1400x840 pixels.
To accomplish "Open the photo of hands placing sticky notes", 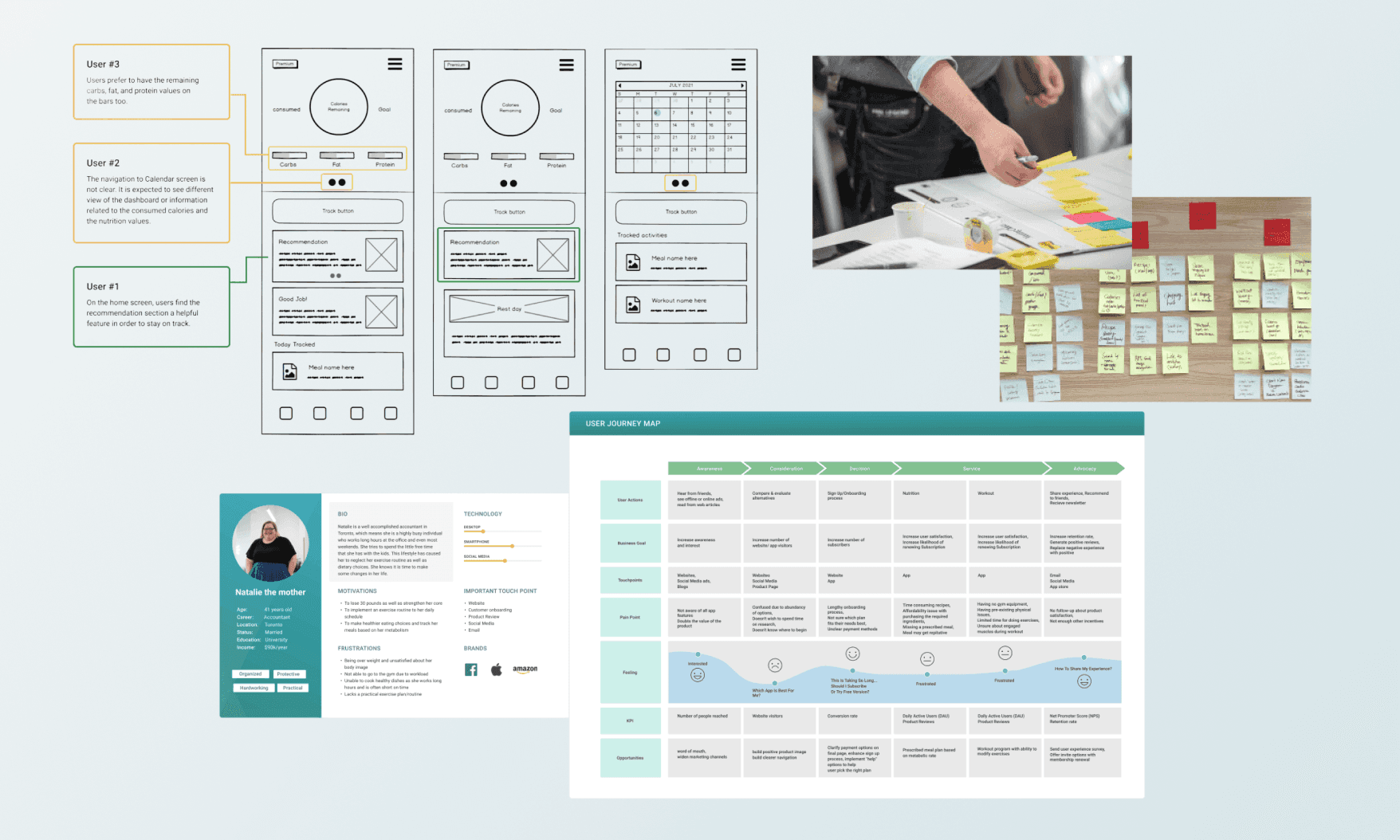I will tap(972, 163).
